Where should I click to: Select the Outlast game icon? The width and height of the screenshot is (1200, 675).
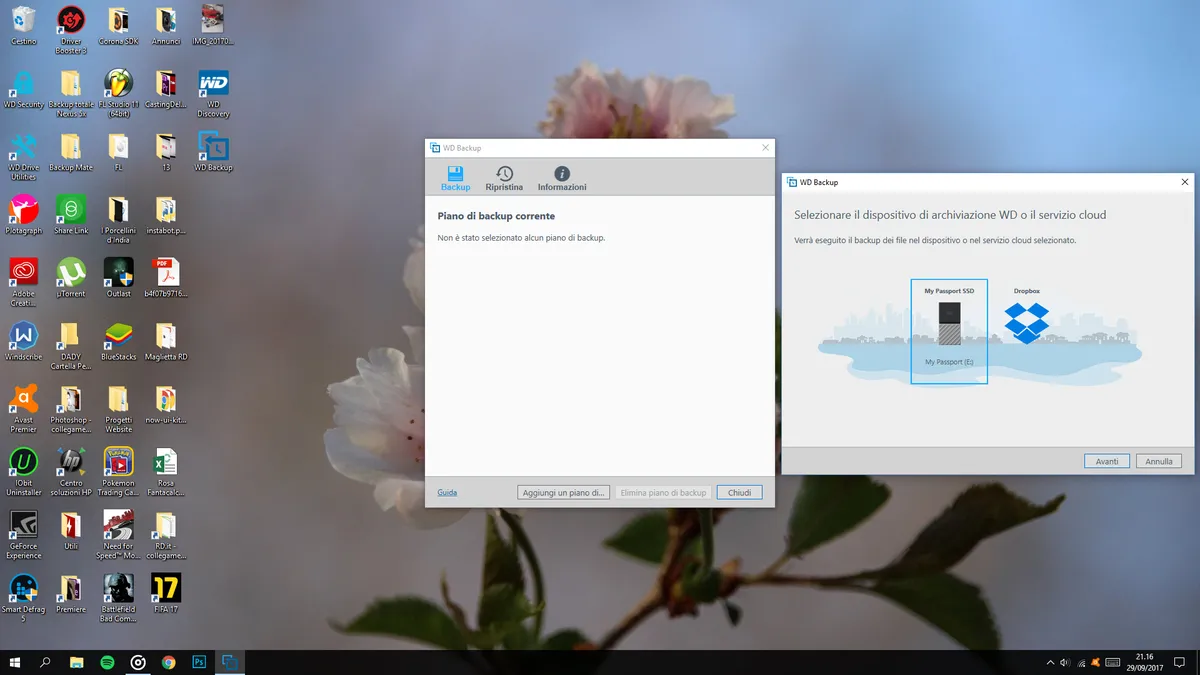118,278
